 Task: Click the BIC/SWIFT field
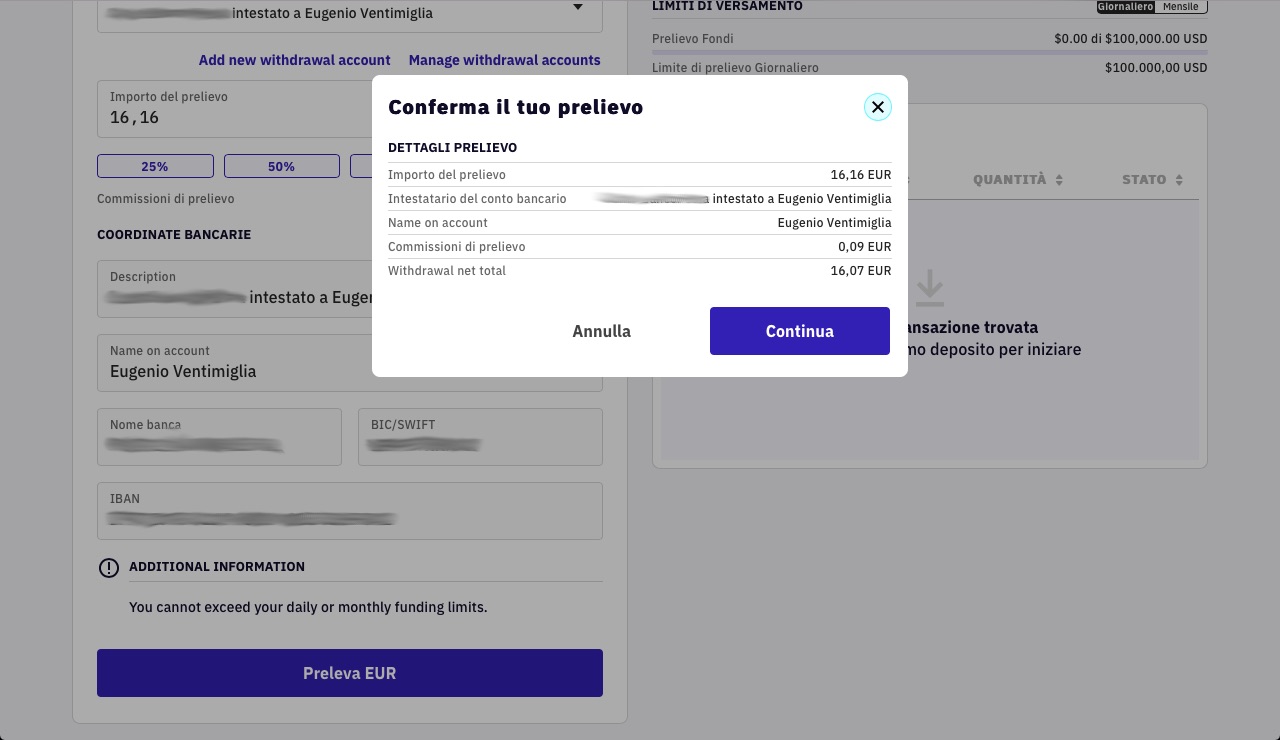(480, 436)
